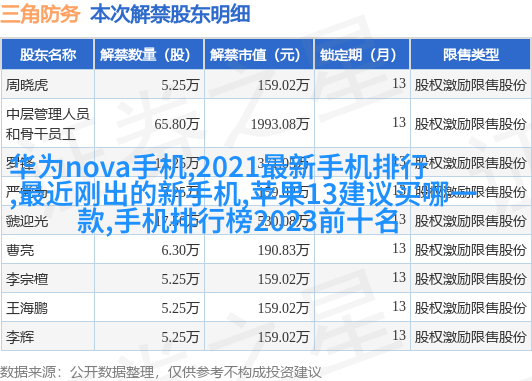Viewport: 532px width, 381px height.
Task: Click the 解禁数量（股） column header
Action: tap(149, 54)
